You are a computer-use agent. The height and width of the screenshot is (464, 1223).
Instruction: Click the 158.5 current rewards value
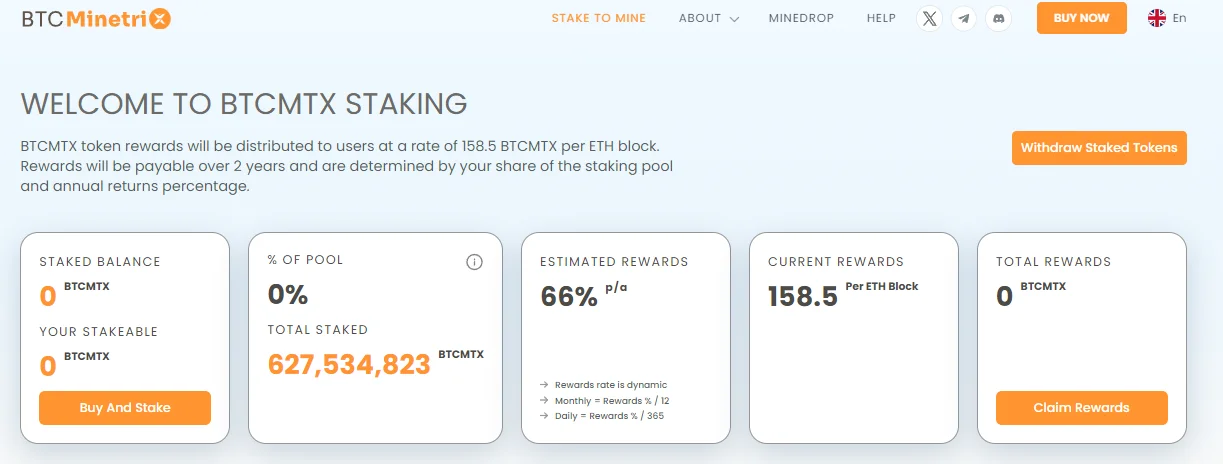click(803, 297)
